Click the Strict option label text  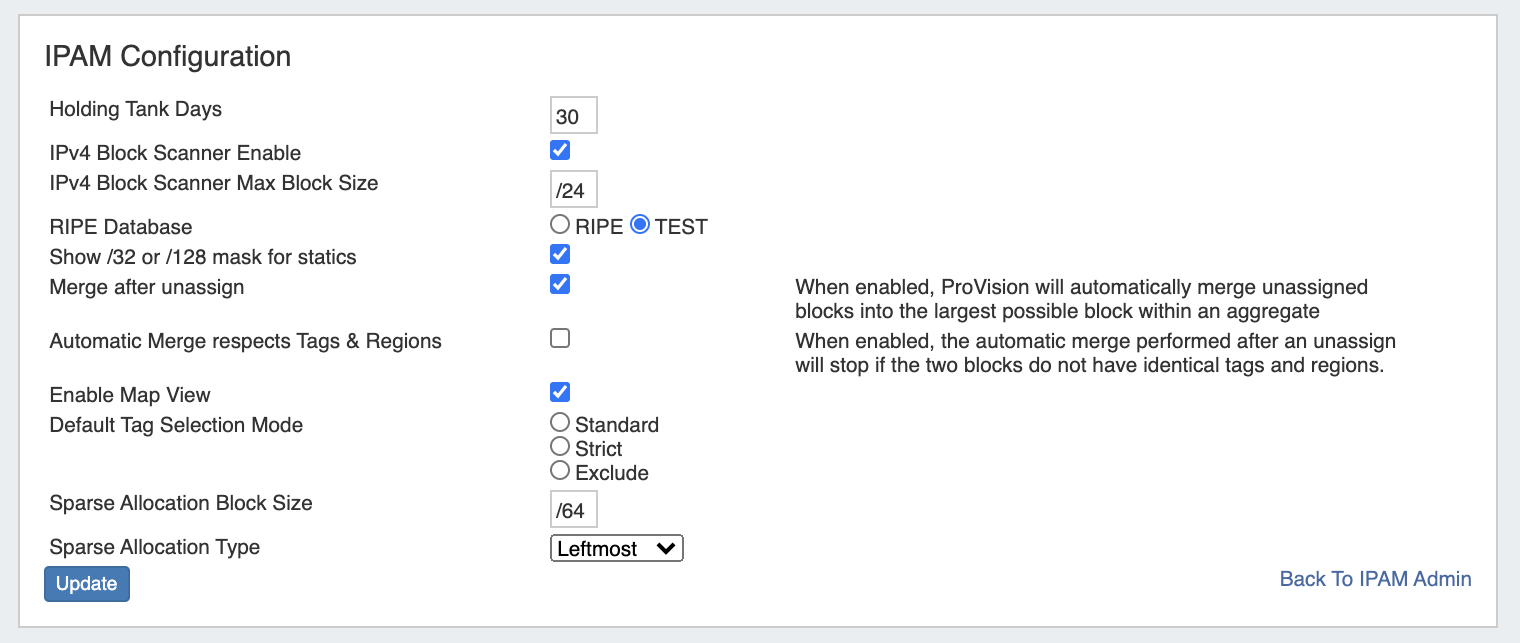tap(599, 449)
